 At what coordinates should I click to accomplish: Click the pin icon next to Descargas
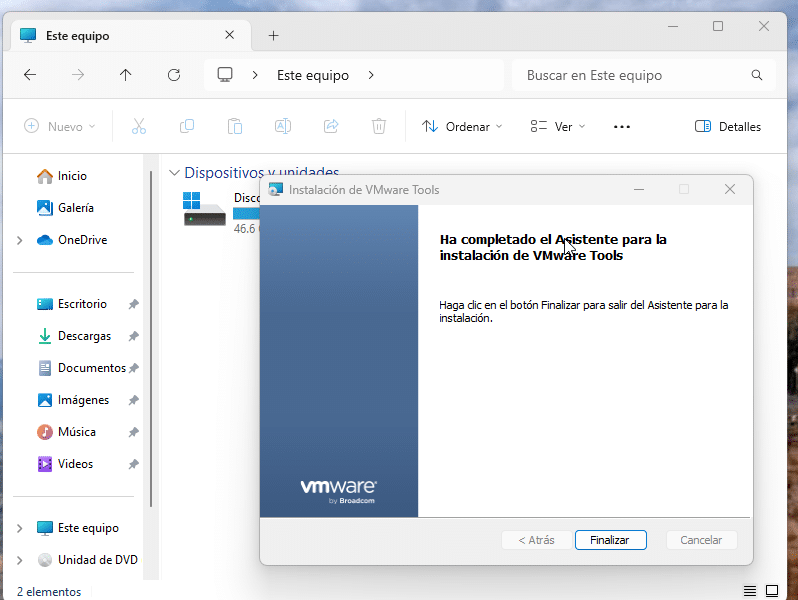(x=133, y=336)
